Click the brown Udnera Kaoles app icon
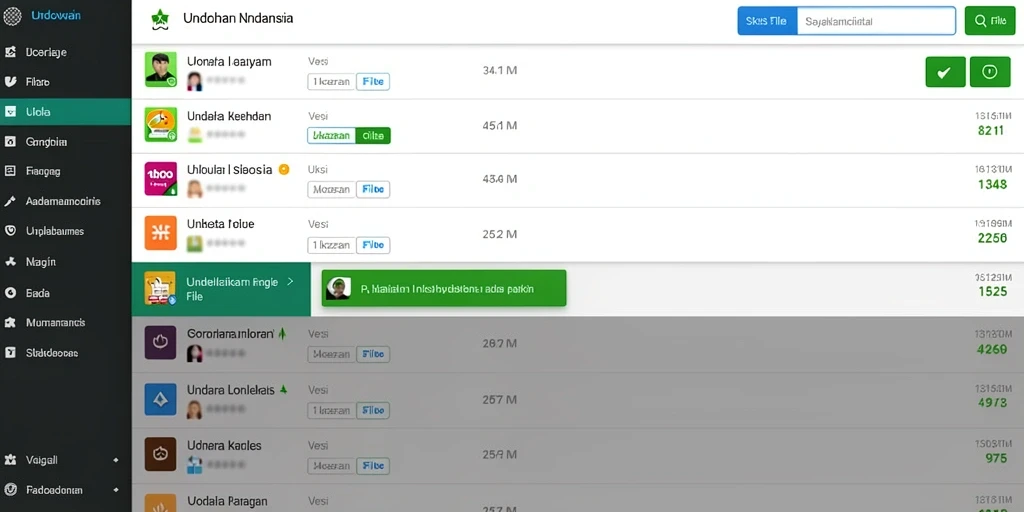Viewport: 1024px width, 512px height. coord(161,454)
